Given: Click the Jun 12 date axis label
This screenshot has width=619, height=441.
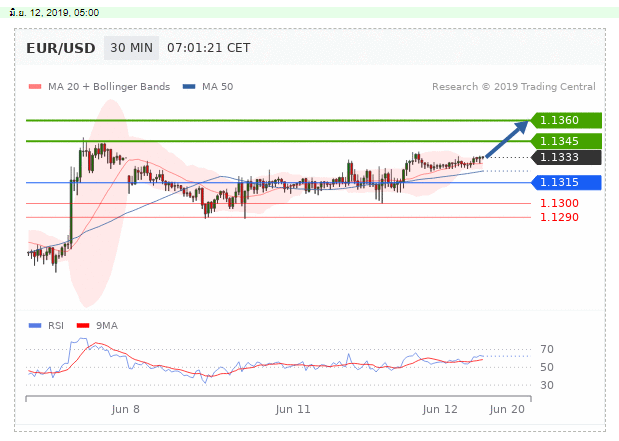Looking at the screenshot, I should pos(440,409).
